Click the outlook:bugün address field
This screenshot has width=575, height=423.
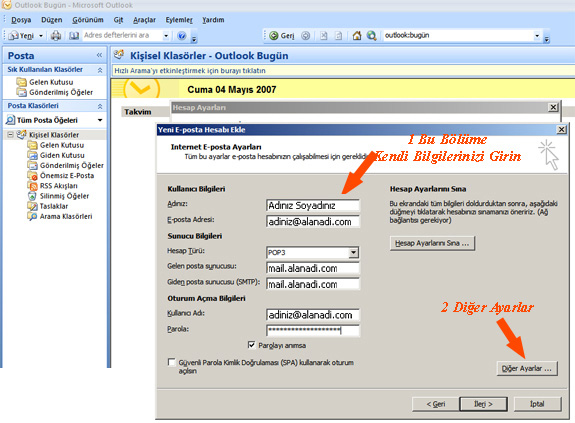tap(458, 35)
